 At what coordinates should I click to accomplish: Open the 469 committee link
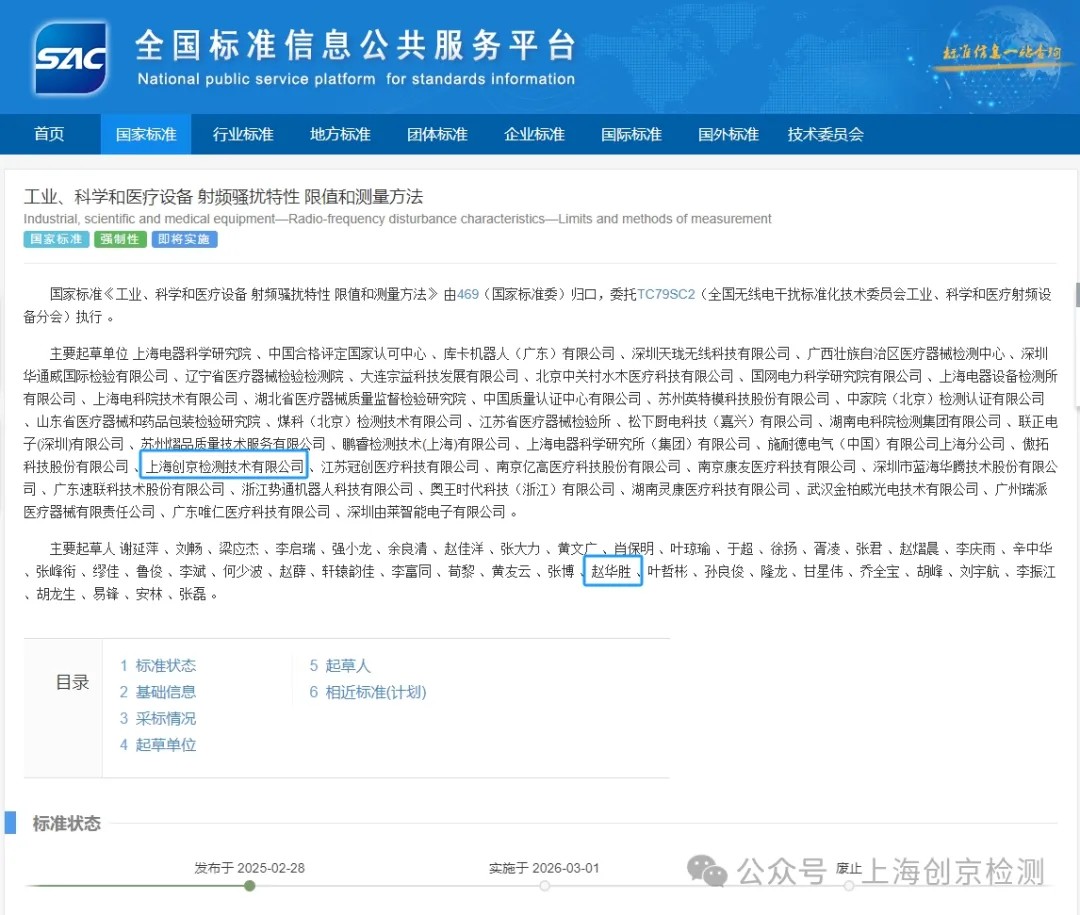tap(468, 294)
